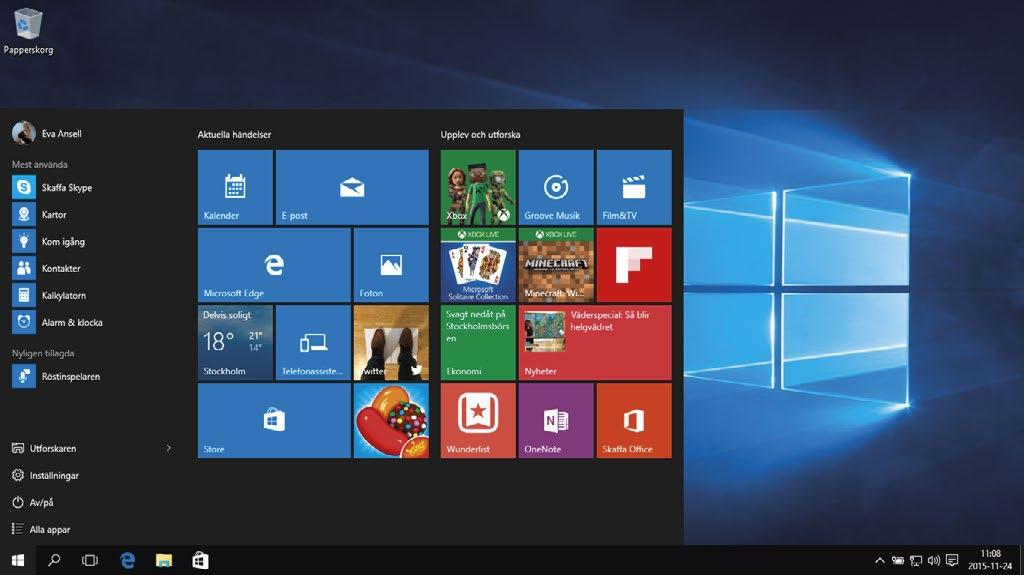
Task: Launch the Microsoft Edge tile
Action: click(x=274, y=265)
